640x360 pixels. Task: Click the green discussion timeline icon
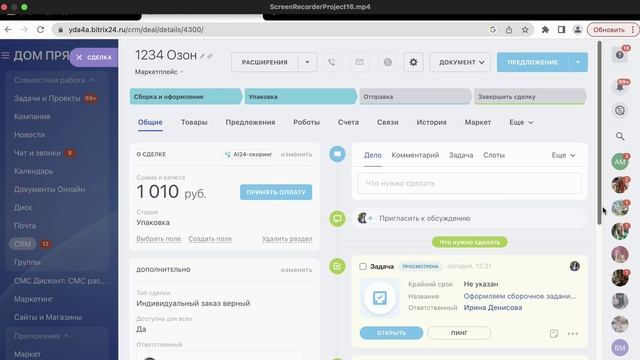pos(337,218)
